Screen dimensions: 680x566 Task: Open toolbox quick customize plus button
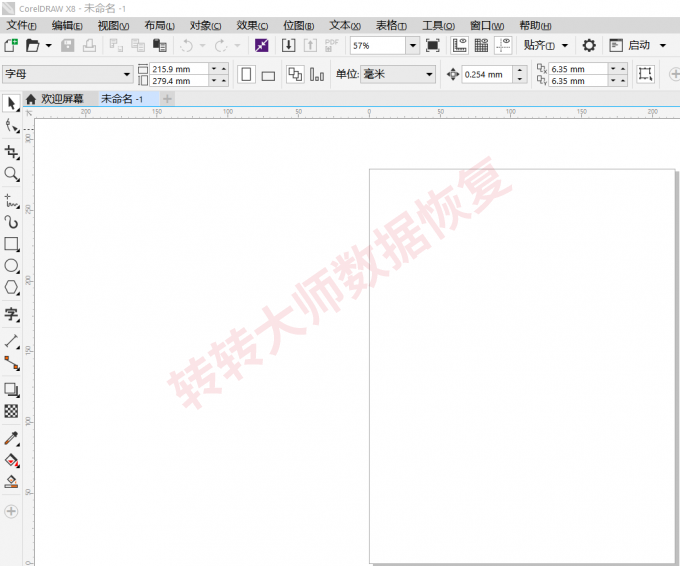[x=11, y=511]
